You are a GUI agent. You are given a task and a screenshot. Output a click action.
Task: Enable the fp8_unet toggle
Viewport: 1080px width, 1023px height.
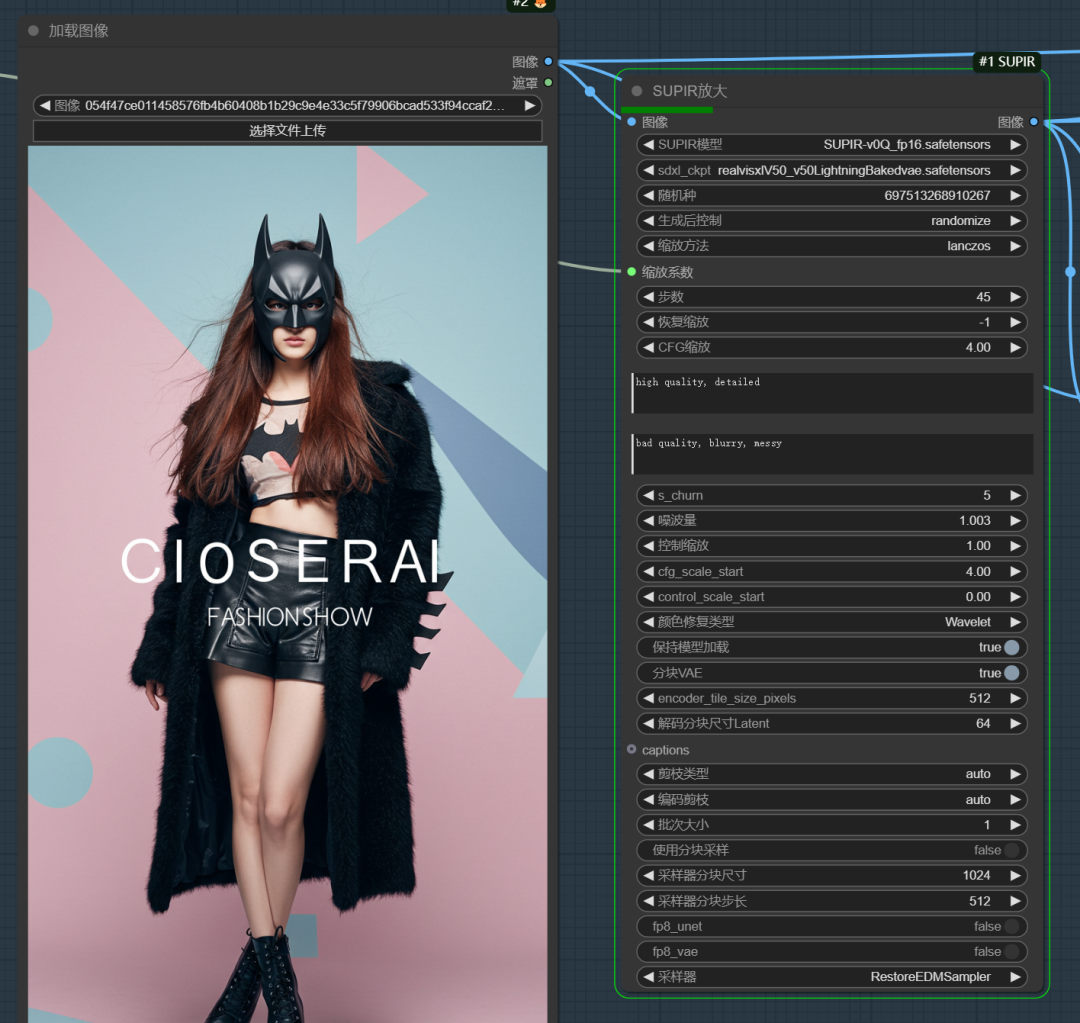(x=1011, y=927)
